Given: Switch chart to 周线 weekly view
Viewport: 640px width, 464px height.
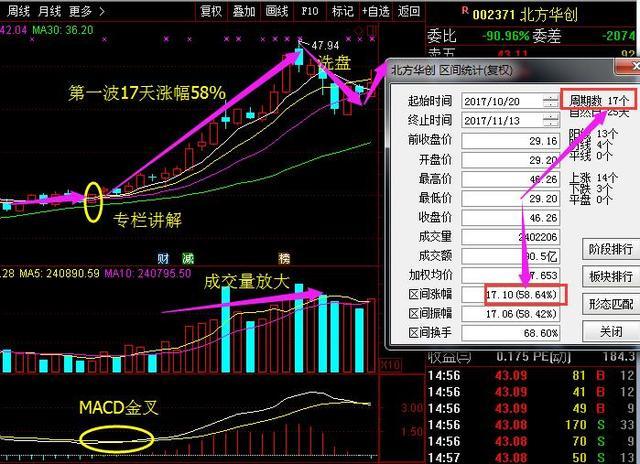Looking at the screenshot, I should pos(18,11).
